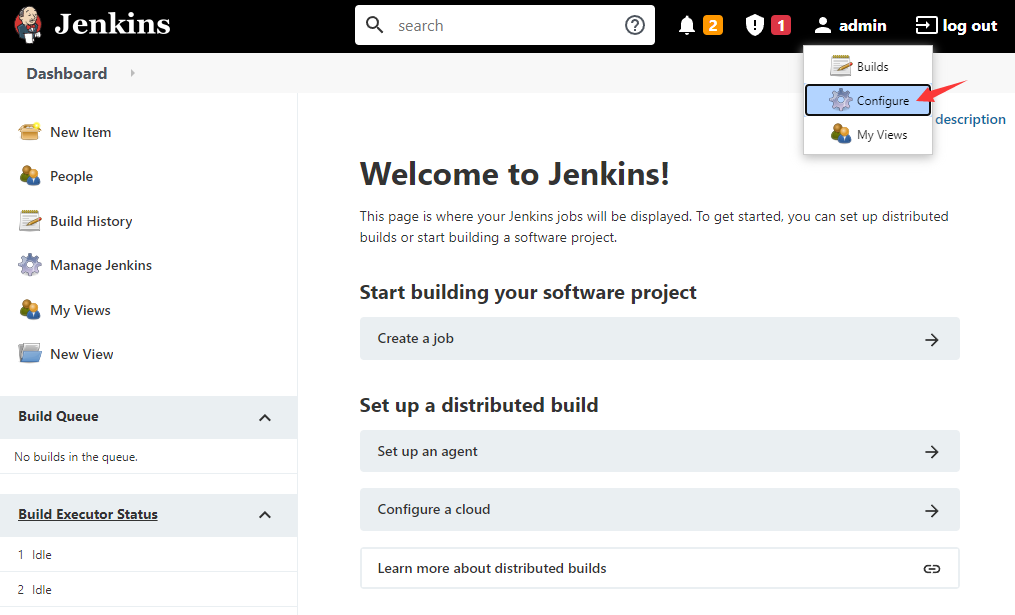Viewport: 1015px width, 615px height.
Task: Click the My Views sidebar icon
Action: [x=29, y=310]
